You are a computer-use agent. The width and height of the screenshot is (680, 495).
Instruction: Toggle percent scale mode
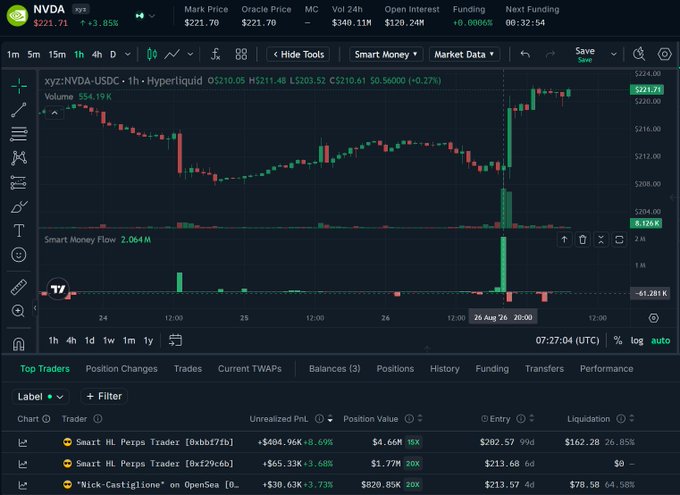(x=618, y=341)
